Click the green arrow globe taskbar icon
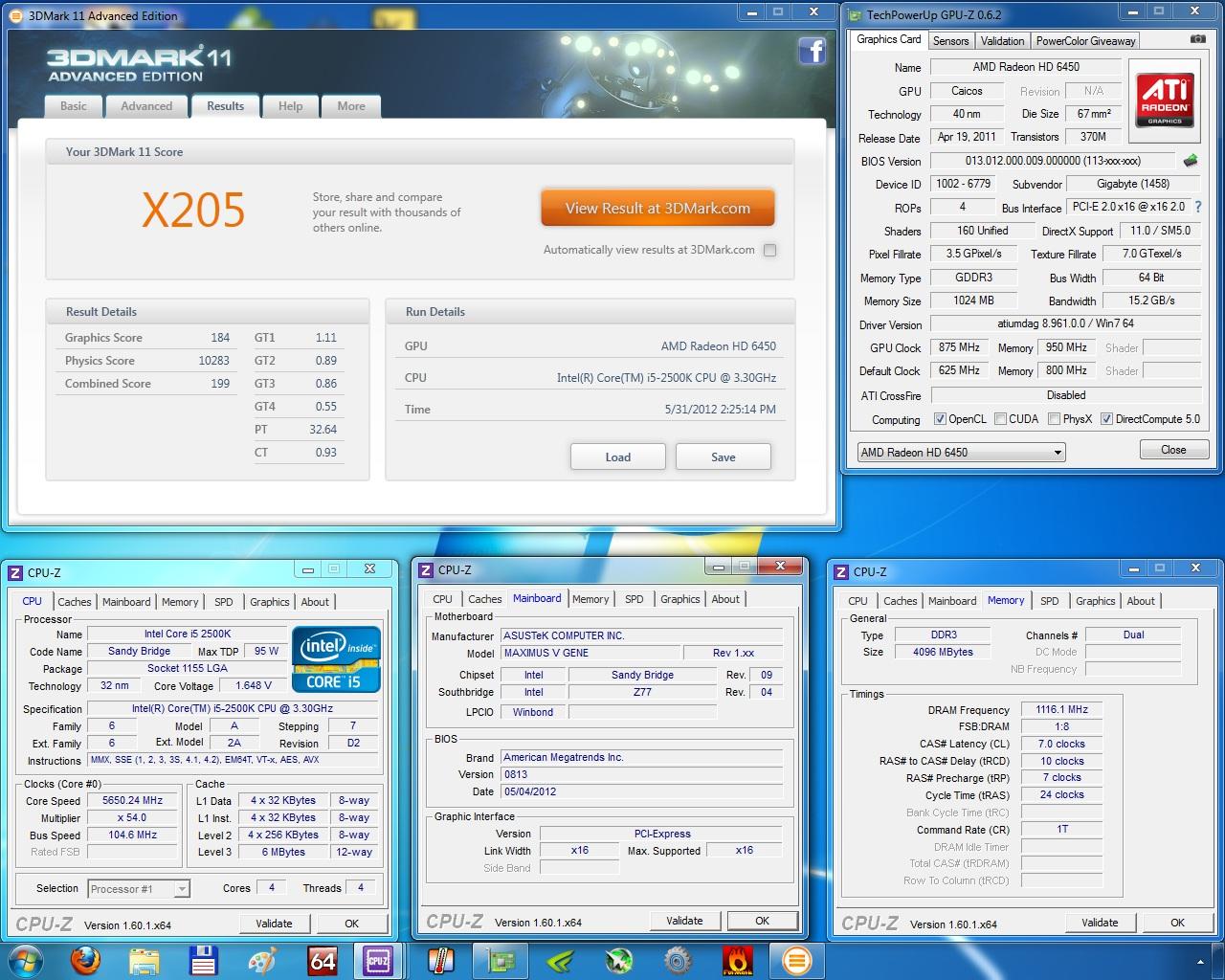 click(x=619, y=960)
